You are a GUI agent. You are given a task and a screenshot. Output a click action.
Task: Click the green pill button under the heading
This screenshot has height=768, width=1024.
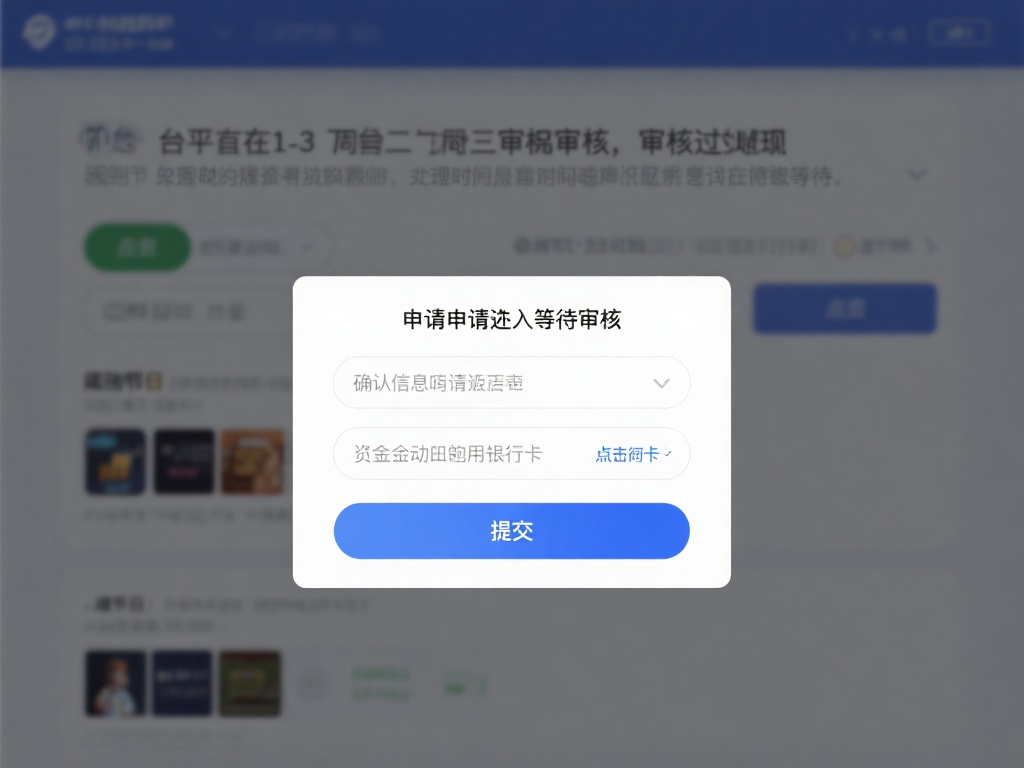[x=137, y=247]
